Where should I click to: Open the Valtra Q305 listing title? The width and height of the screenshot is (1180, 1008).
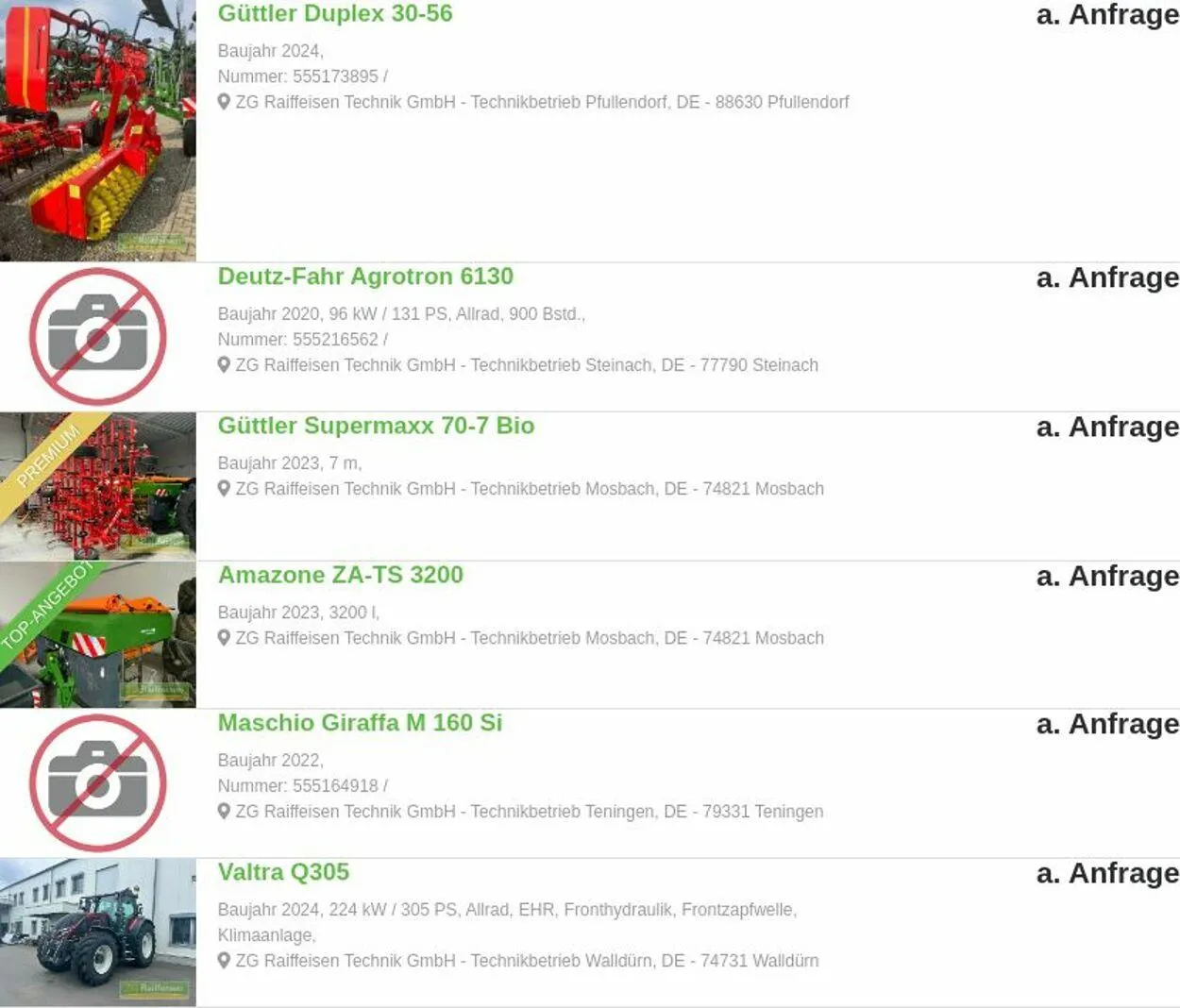(x=283, y=872)
